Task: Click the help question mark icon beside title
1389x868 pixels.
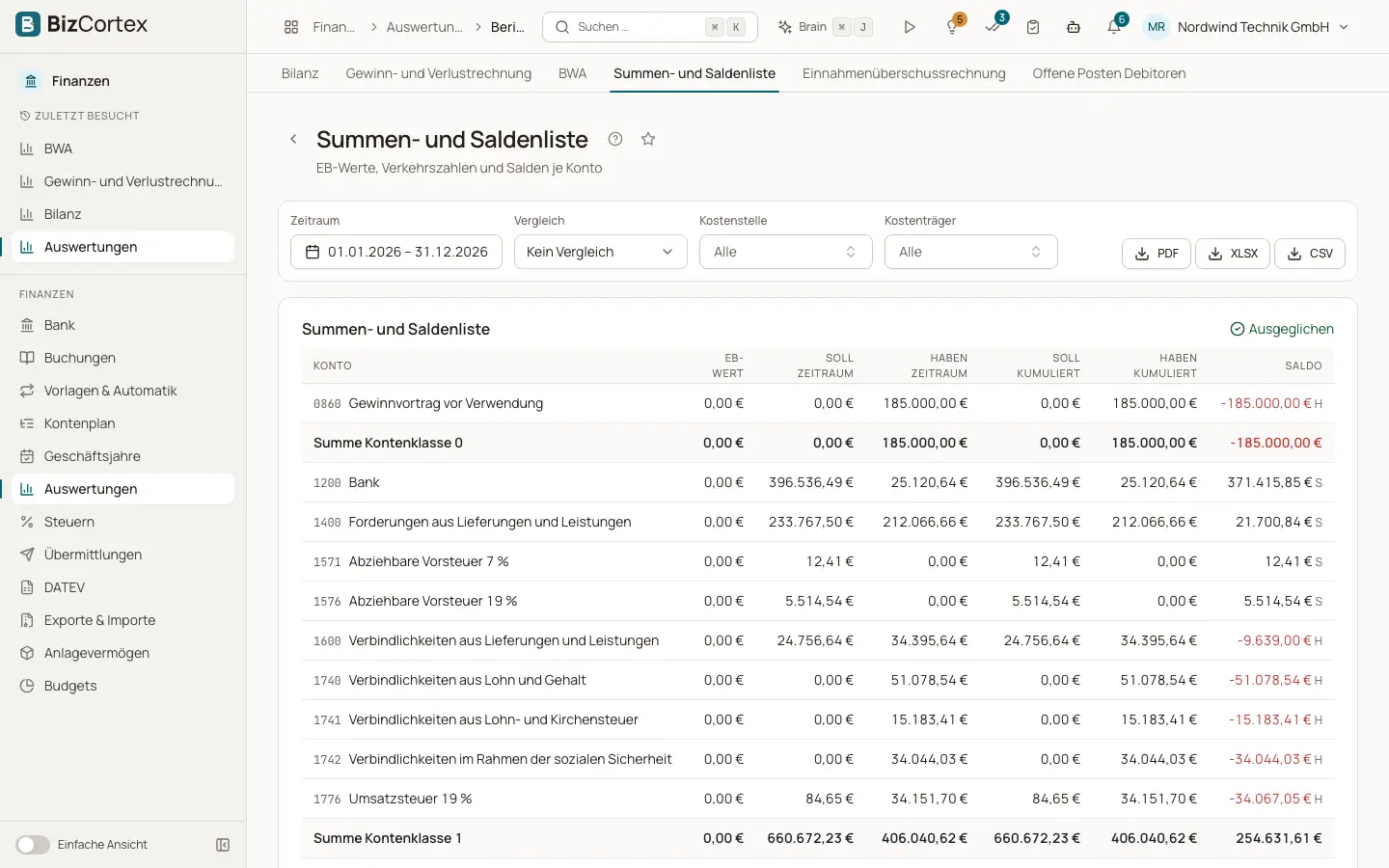Action: (615, 139)
